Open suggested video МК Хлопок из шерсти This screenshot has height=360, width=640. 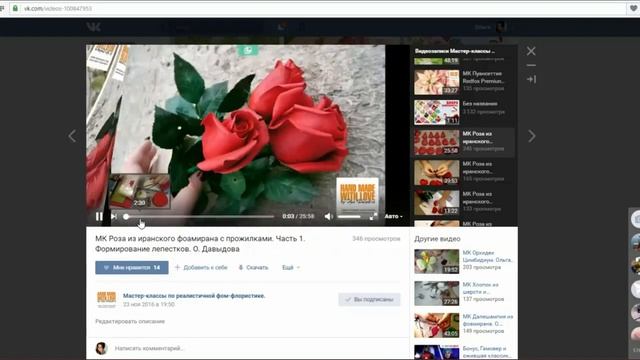pyautogui.click(x=464, y=293)
